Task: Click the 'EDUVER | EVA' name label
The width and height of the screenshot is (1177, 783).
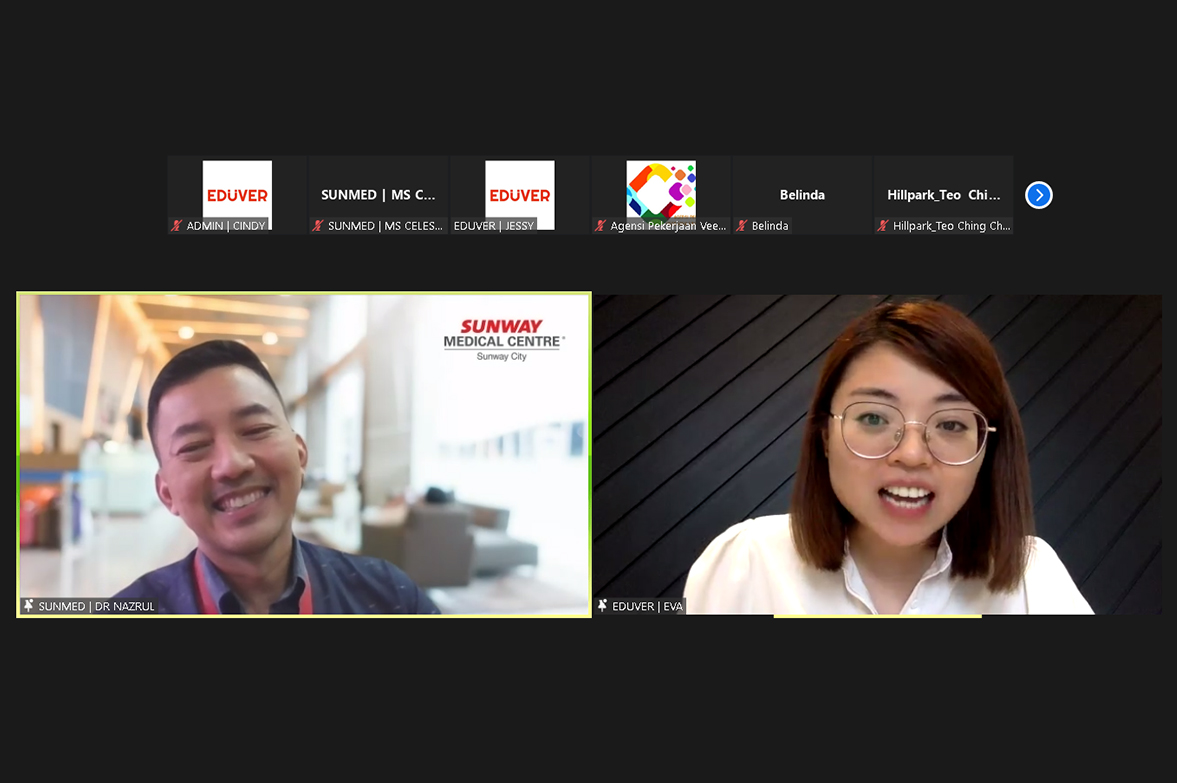Action: click(647, 606)
